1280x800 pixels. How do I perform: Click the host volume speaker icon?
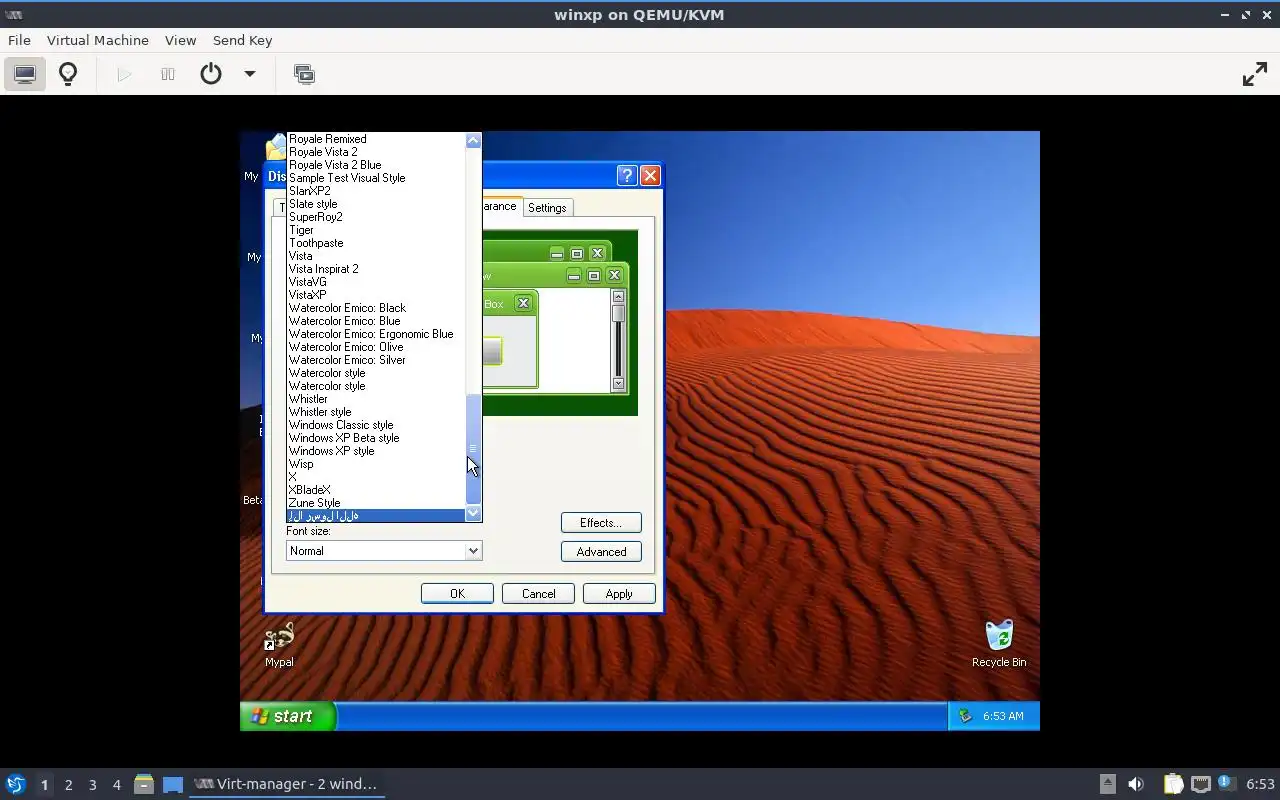pyautogui.click(x=1136, y=784)
